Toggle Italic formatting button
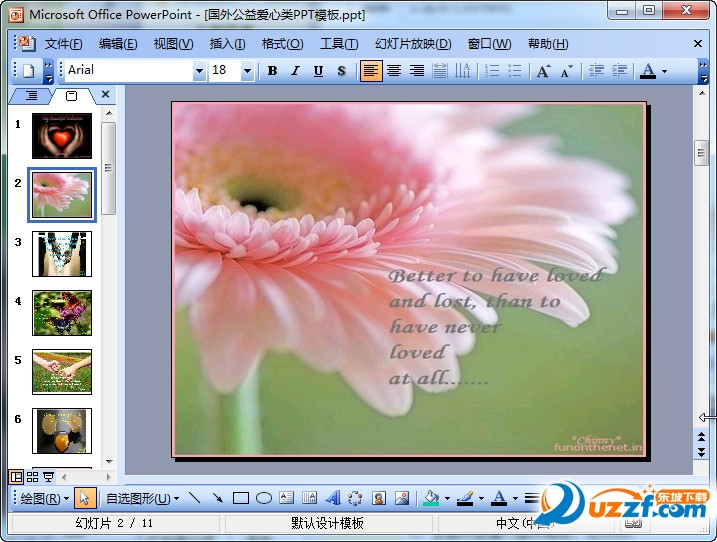 point(295,71)
